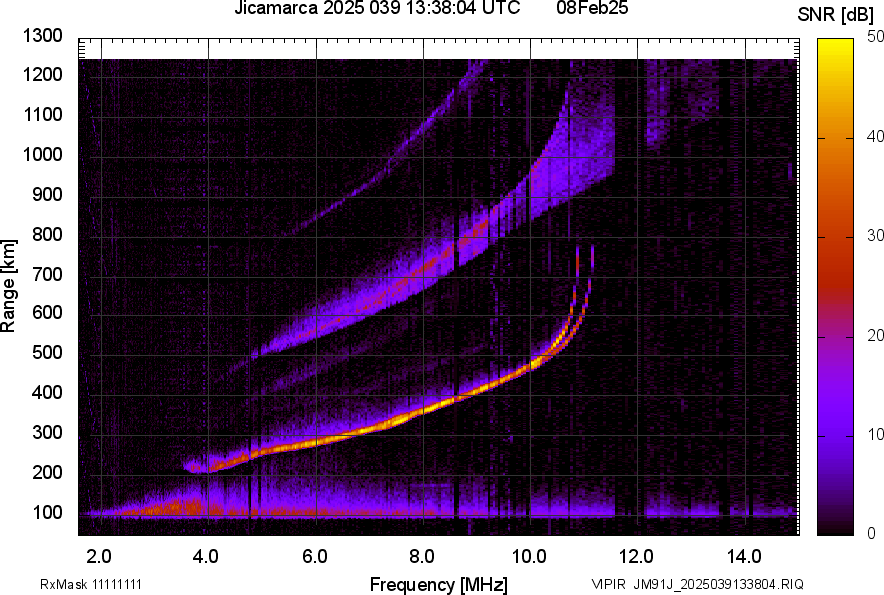This screenshot has width=884, height=595.
Task: Click the 0 value on the SNR colorbar
Action: 872,533
